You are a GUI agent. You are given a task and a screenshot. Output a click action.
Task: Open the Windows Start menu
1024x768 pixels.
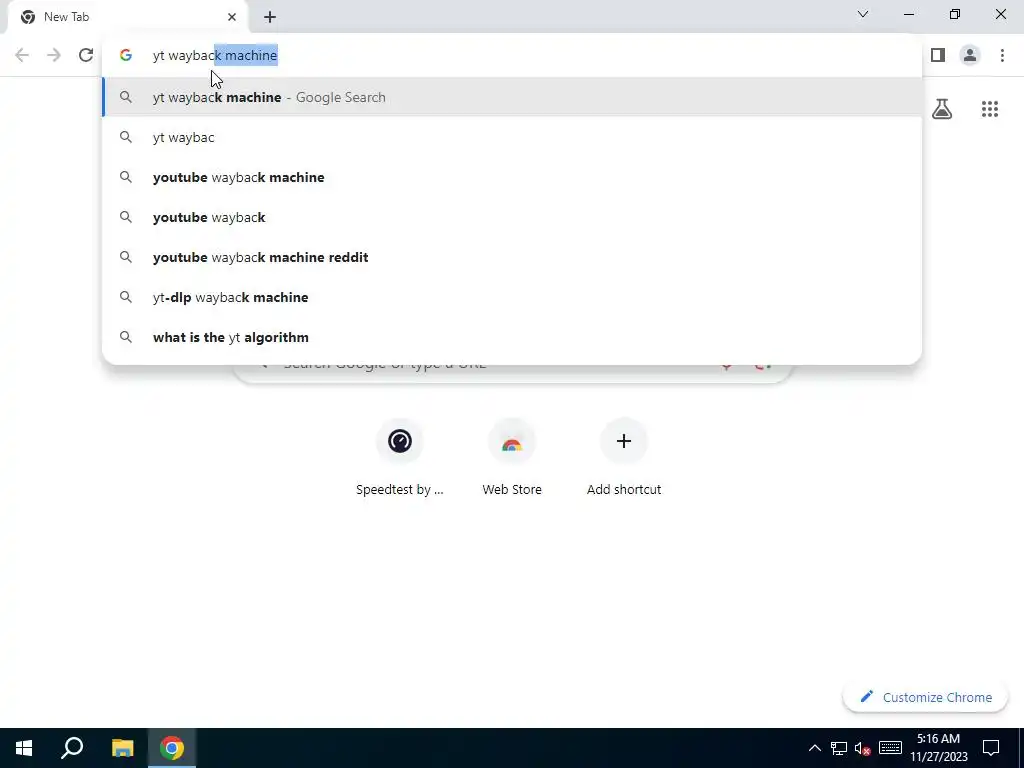pyautogui.click(x=24, y=748)
